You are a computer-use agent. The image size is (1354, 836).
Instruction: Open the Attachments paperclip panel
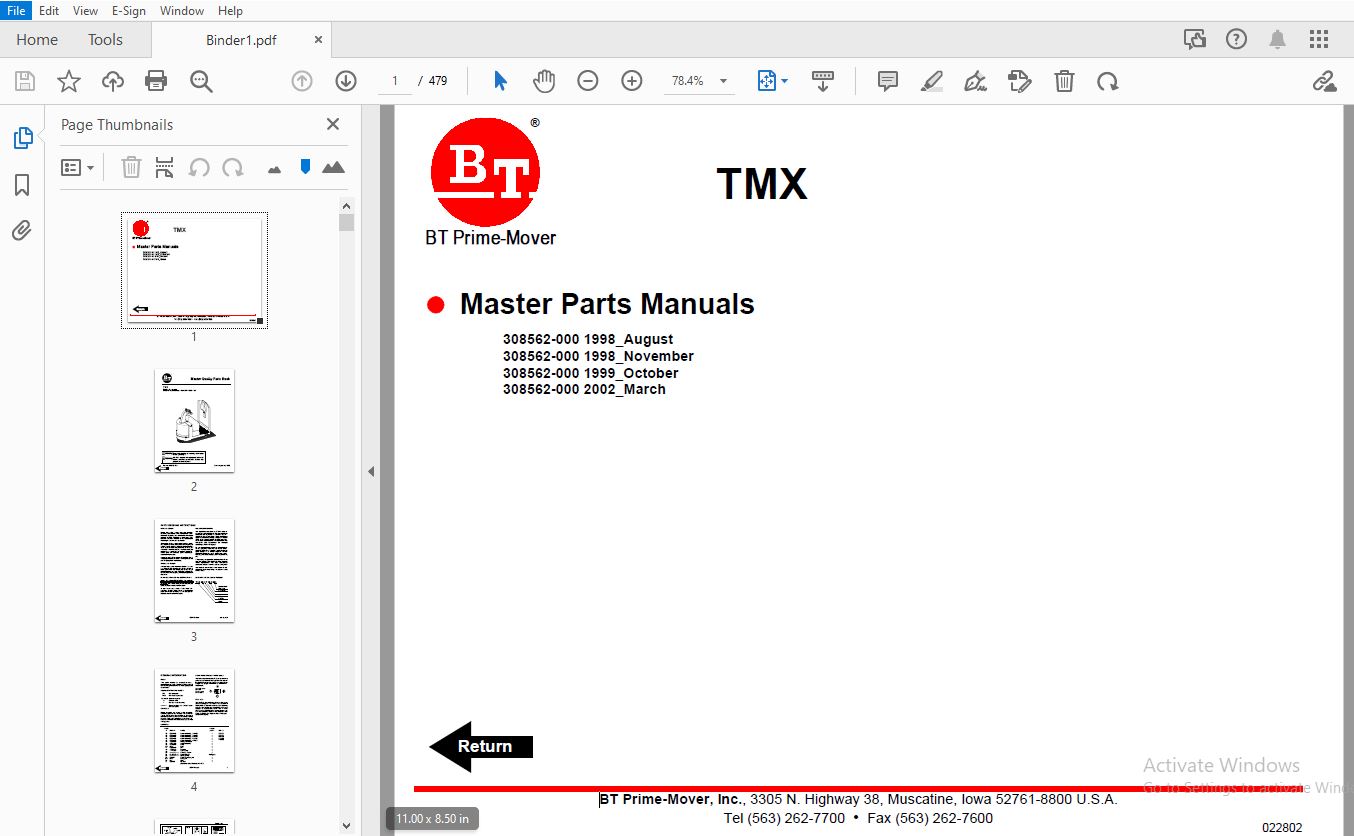point(22,231)
